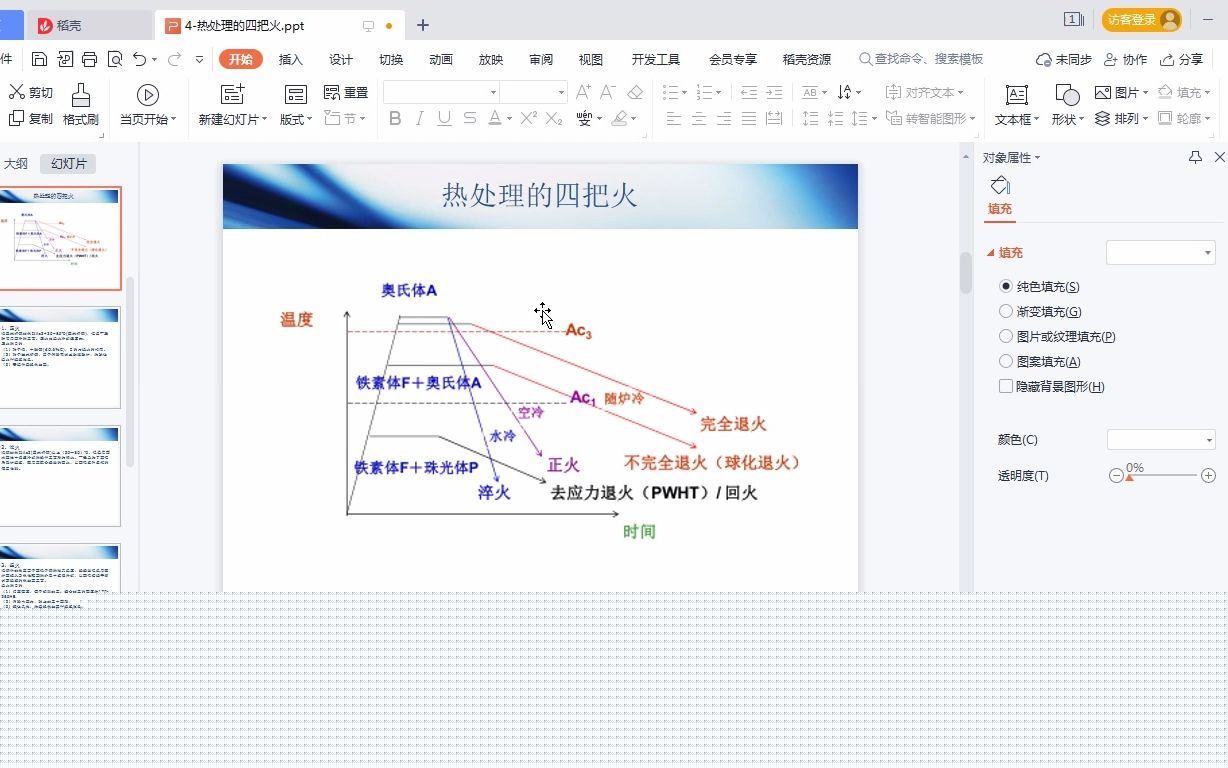Toggle Strikethrough formatting
This screenshot has height=768, width=1228.
(469, 119)
